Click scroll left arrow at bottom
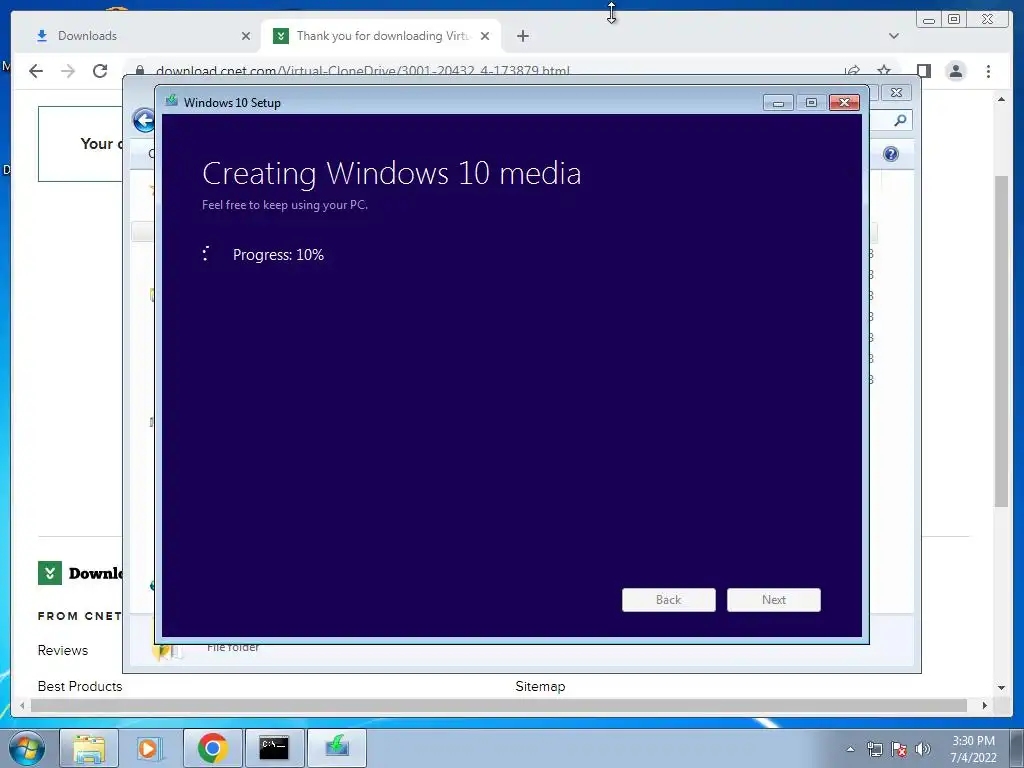Screen dimensions: 1024x768 pos(22,705)
